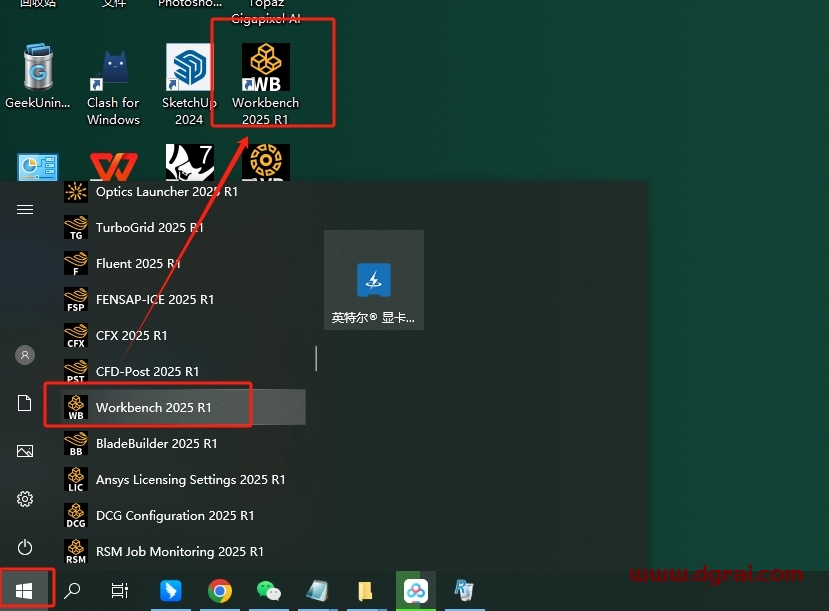Image resolution: width=829 pixels, height=611 pixels.
Task: Select TurboGrid 2025 R1 entry
Action: (x=184, y=227)
